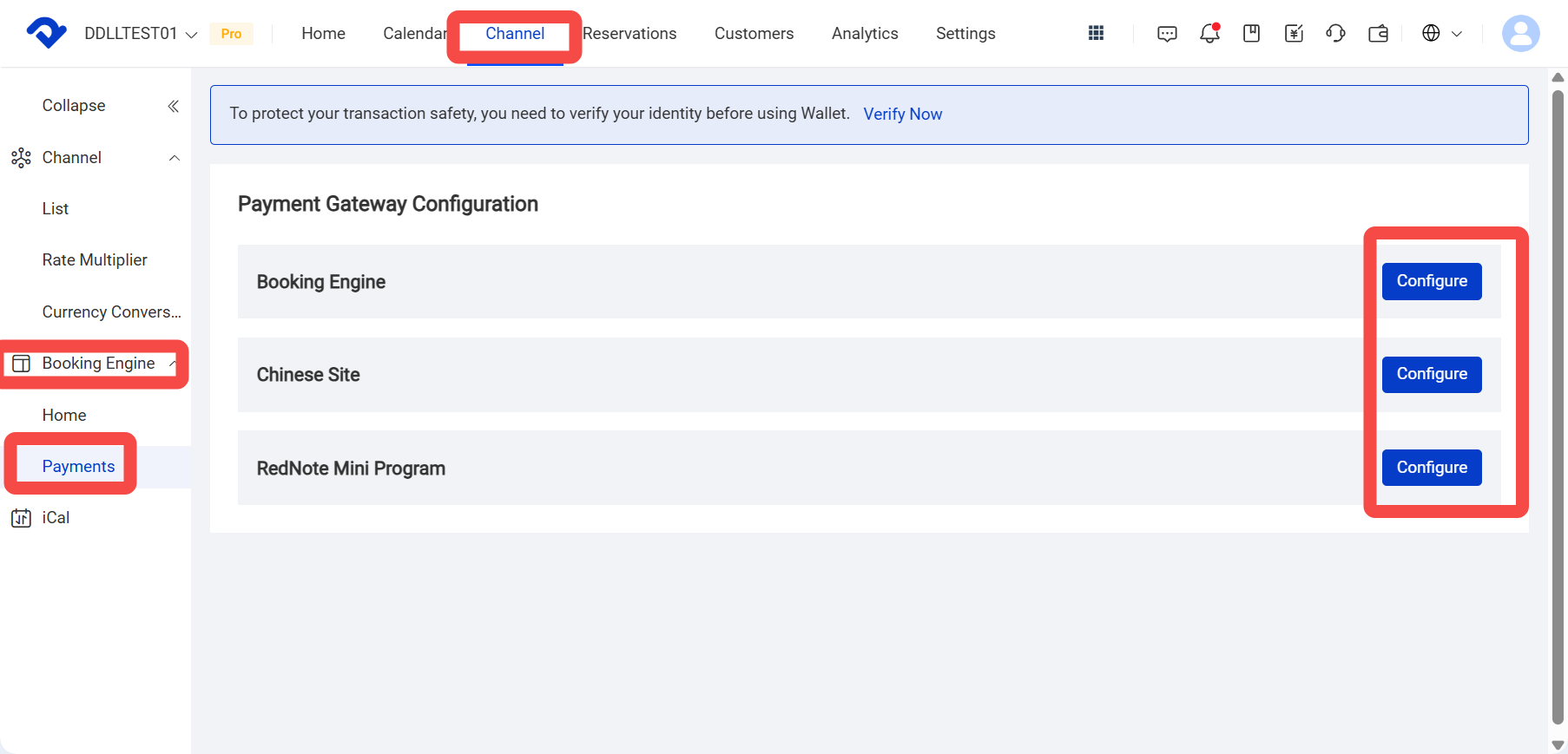Open the Settings top tab
The image size is (1568, 754).
pyautogui.click(x=965, y=33)
